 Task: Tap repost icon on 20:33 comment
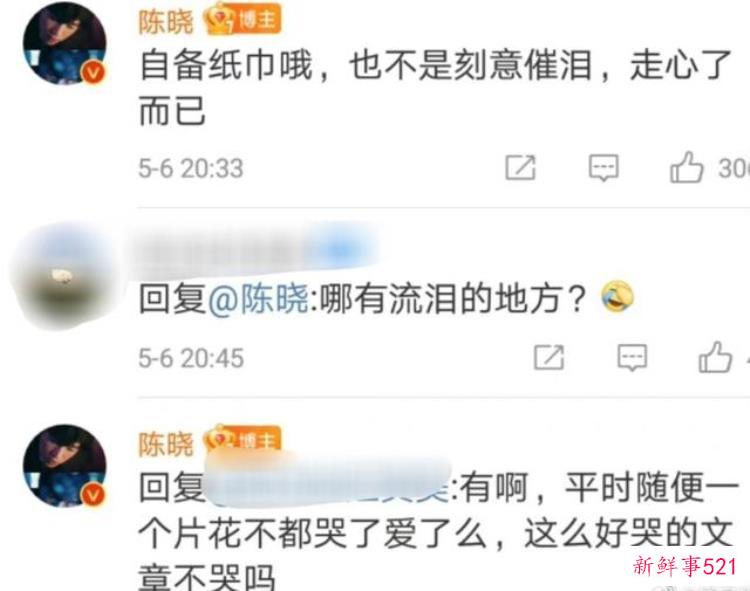(520, 168)
